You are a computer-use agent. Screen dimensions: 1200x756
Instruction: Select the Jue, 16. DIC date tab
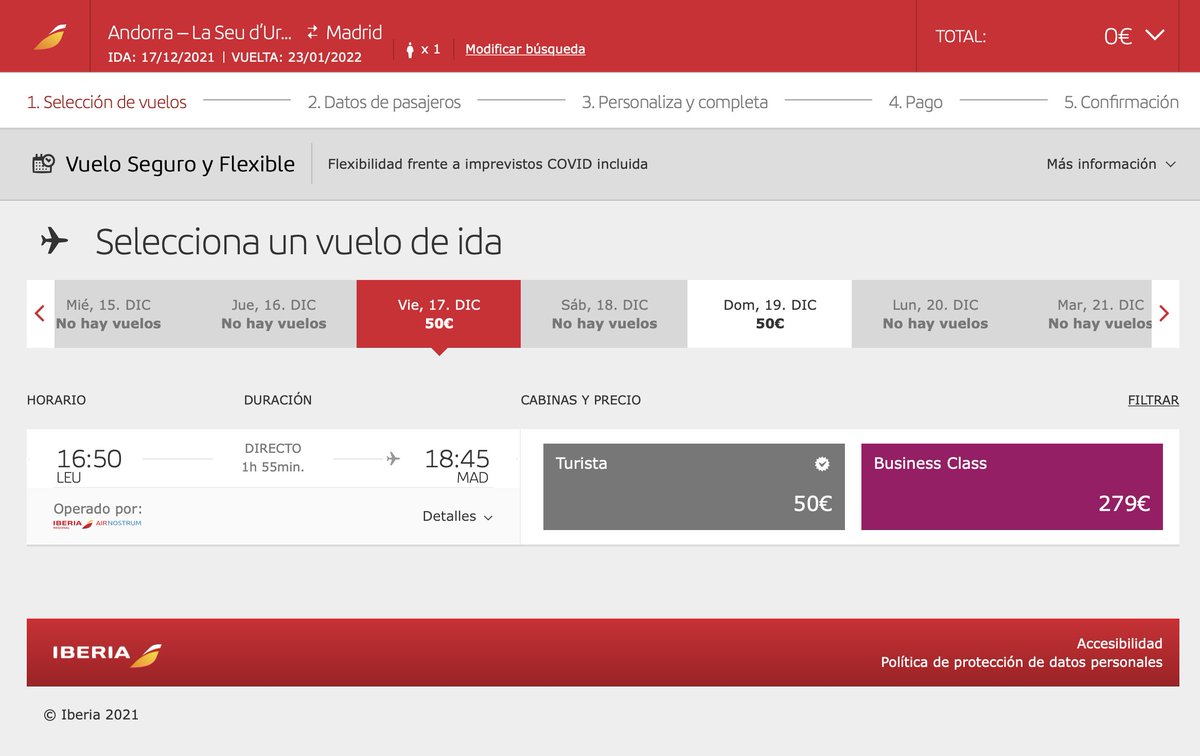(x=274, y=314)
